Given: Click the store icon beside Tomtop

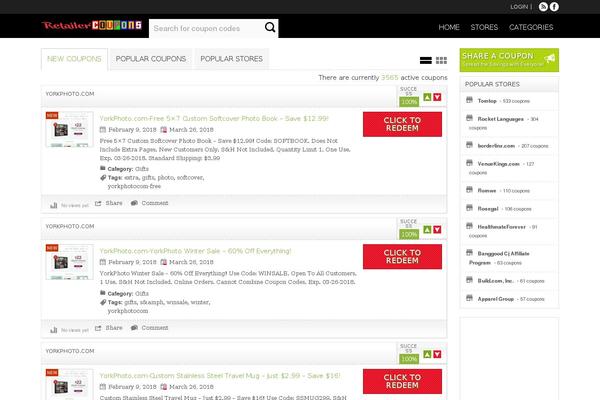Looking at the screenshot, I should click(x=470, y=100).
